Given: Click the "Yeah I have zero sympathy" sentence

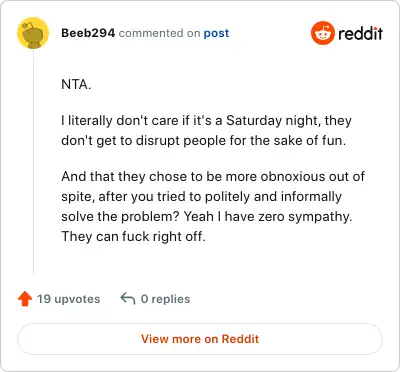Looking at the screenshot, I should [268, 216].
